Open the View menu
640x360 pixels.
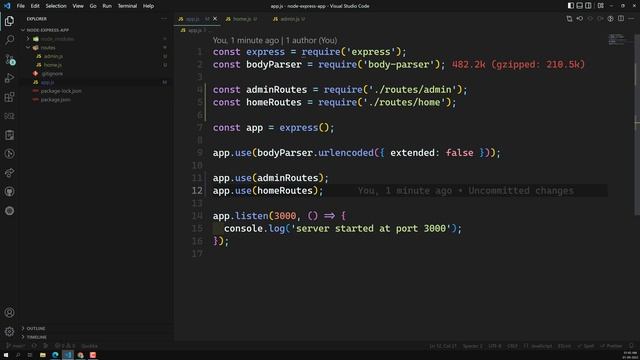pyautogui.click(x=78, y=6)
